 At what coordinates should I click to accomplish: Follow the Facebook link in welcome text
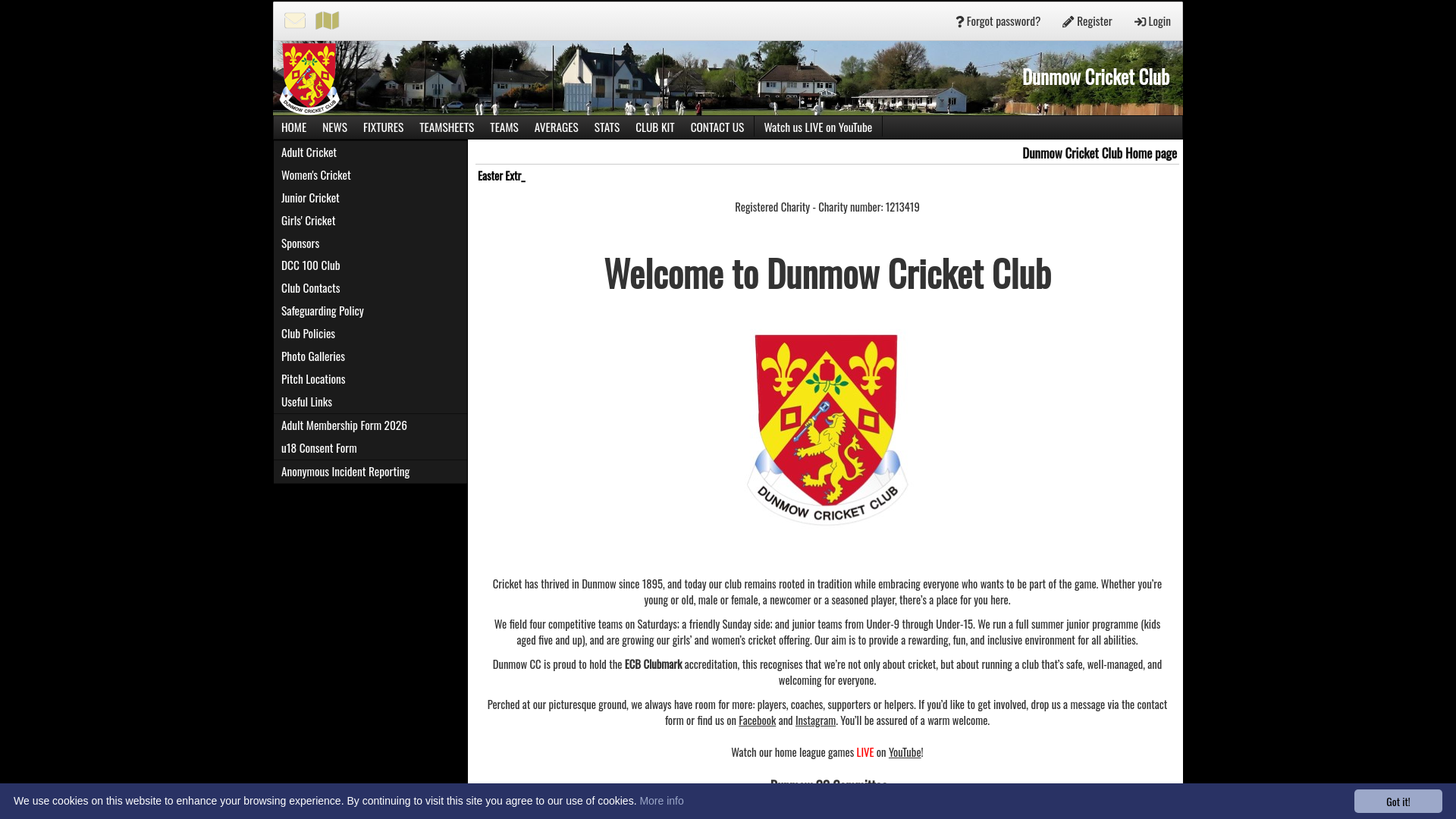pos(757,720)
